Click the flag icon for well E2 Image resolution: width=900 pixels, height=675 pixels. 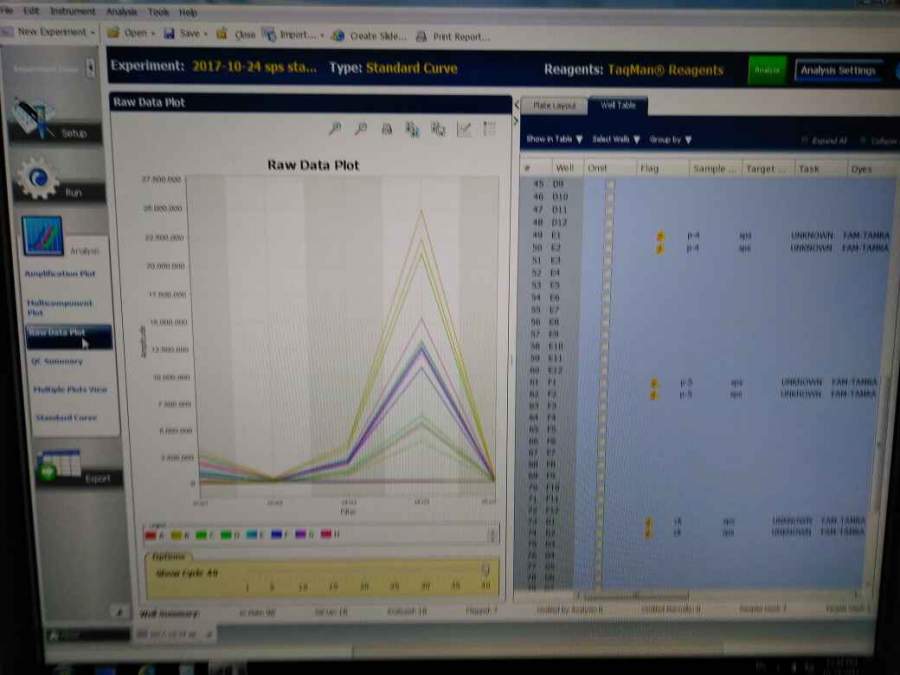[660, 249]
